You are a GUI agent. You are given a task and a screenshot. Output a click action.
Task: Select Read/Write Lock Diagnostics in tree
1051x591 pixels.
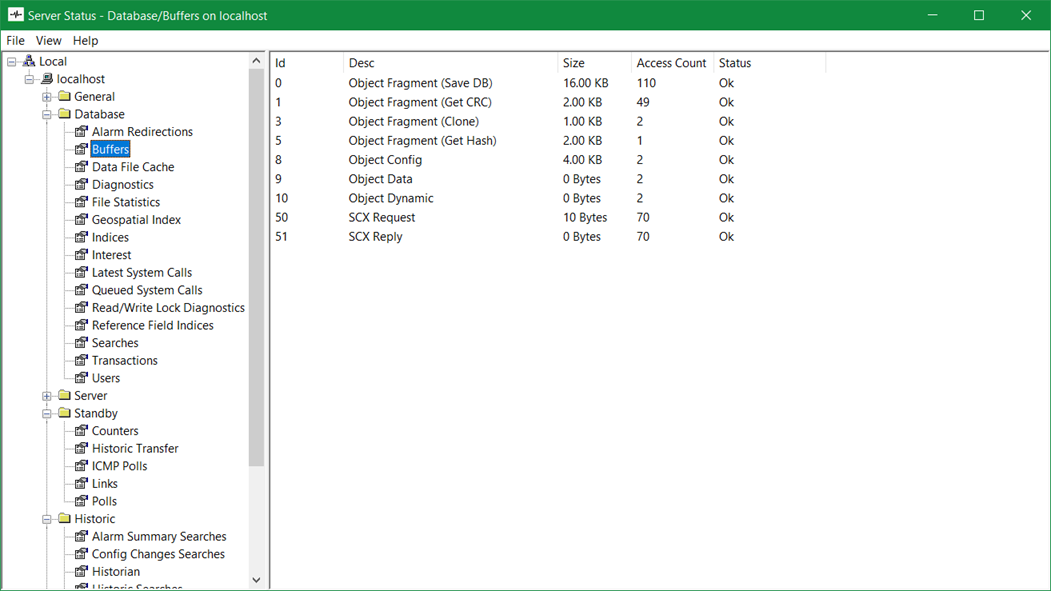pos(168,308)
